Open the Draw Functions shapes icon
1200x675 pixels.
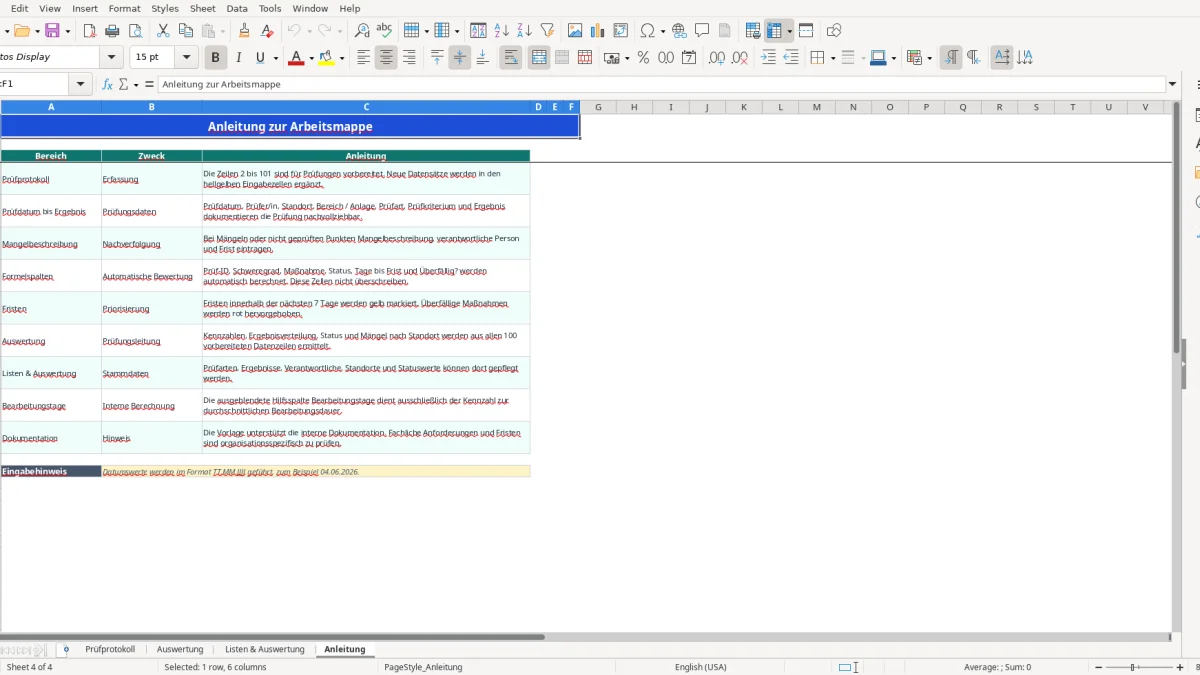(x=834, y=31)
